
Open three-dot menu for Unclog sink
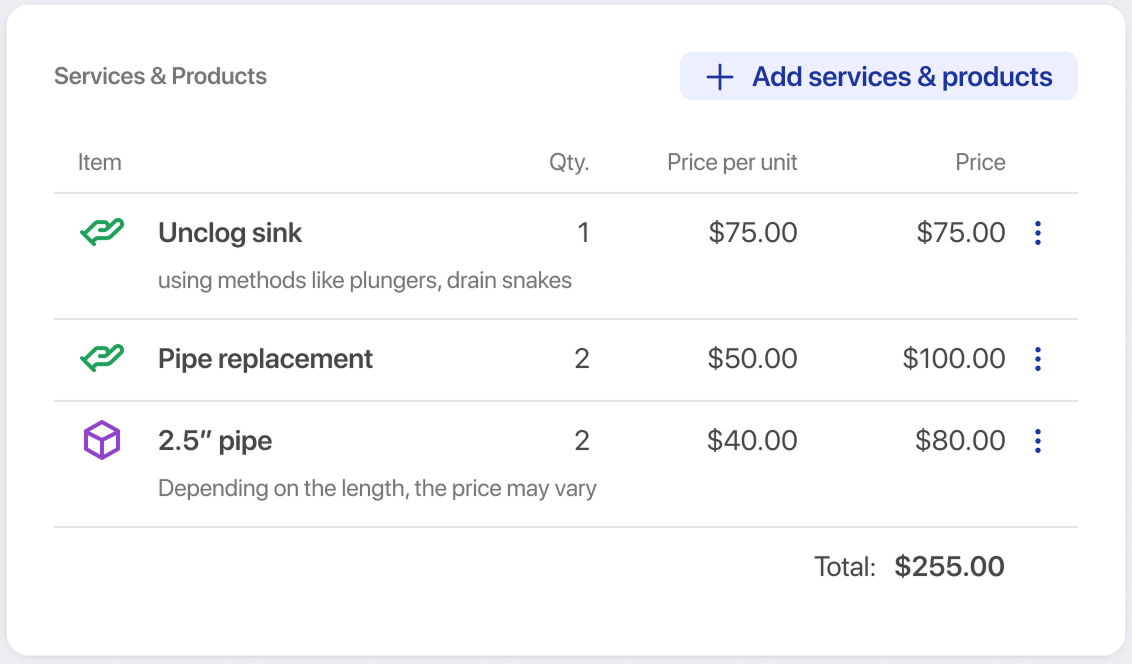[1037, 233]
